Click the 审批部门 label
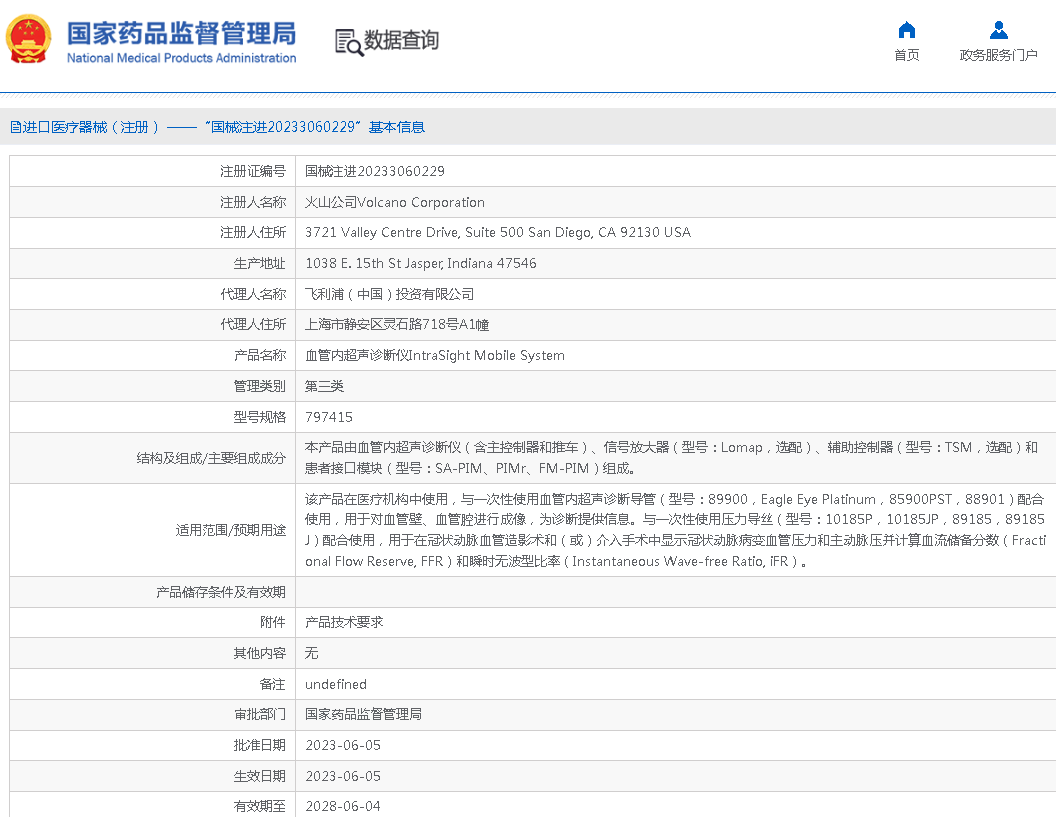 259,715
